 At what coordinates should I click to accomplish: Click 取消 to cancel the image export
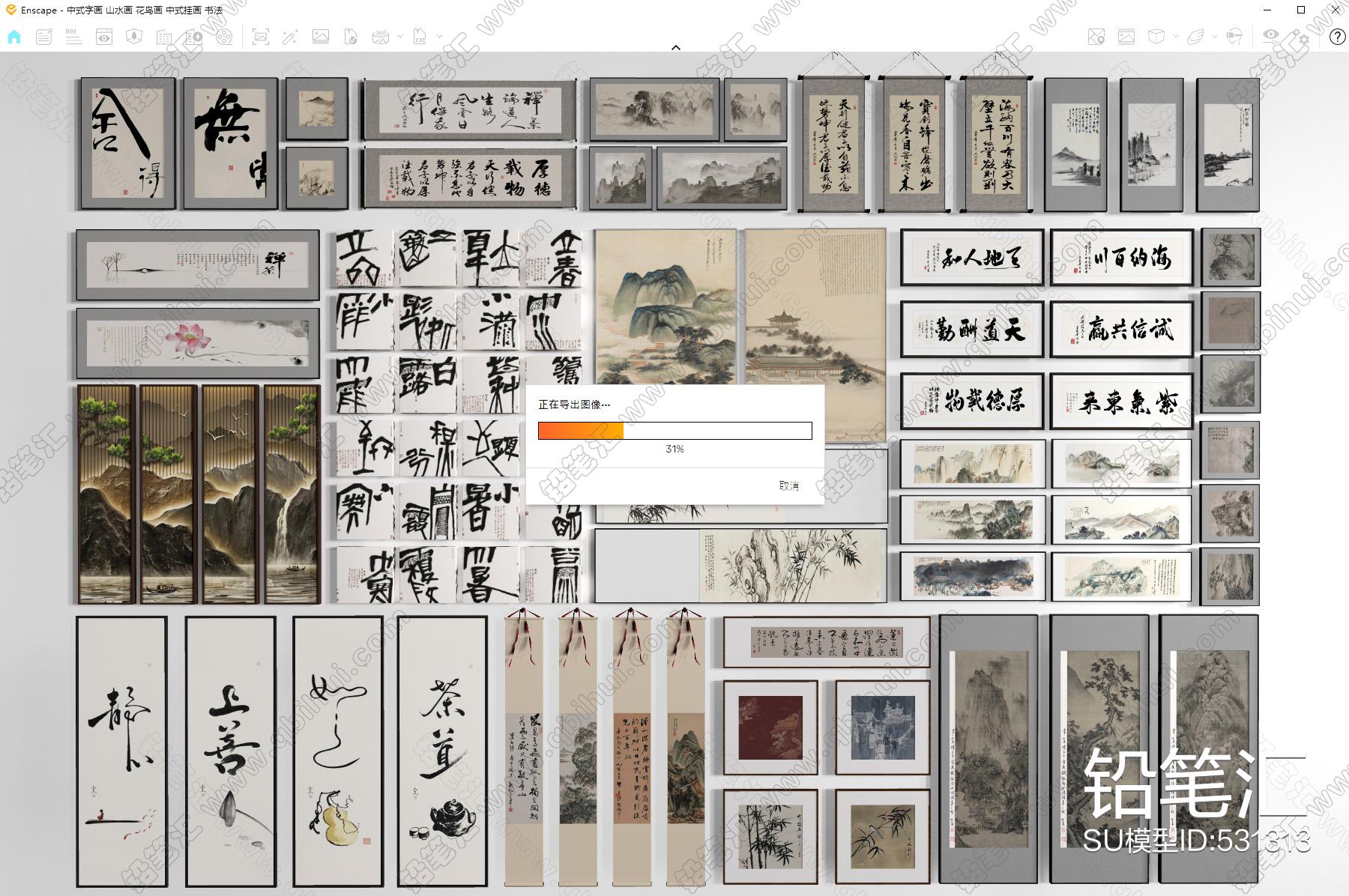[x=788, y=485]
